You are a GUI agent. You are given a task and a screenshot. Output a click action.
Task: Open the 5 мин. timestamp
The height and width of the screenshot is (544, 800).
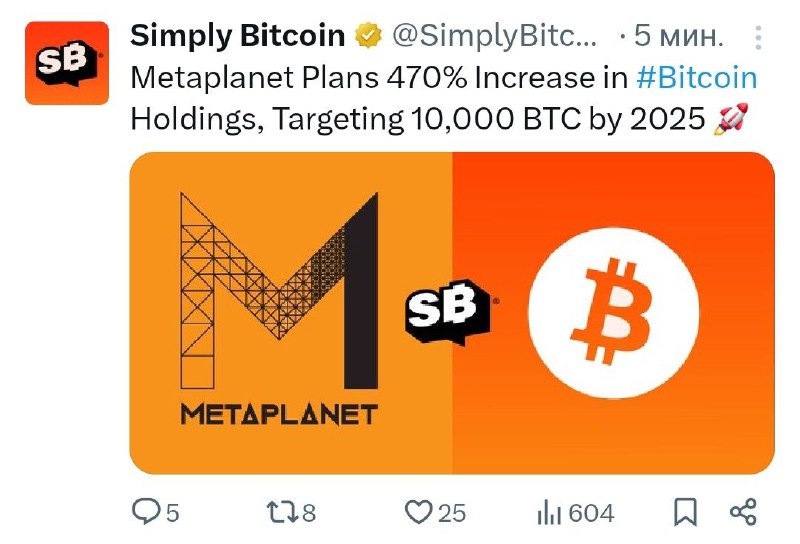coord(679,36)
